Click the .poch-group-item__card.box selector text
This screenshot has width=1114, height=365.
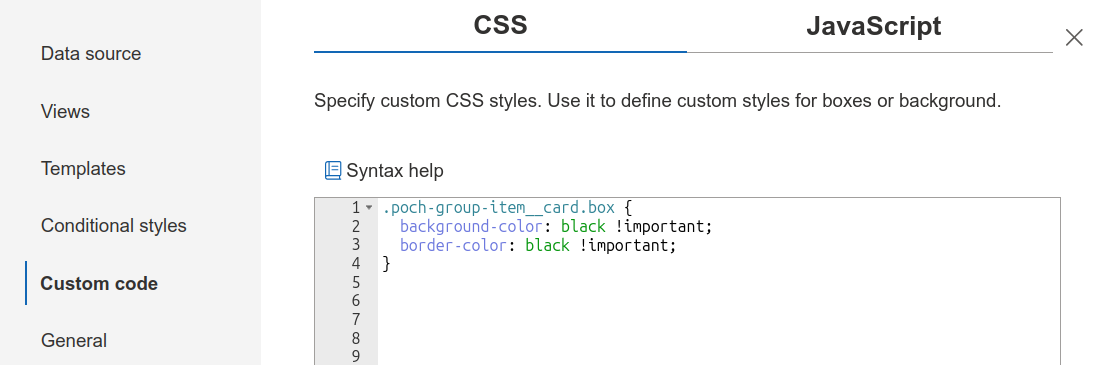tap(499, 208)
